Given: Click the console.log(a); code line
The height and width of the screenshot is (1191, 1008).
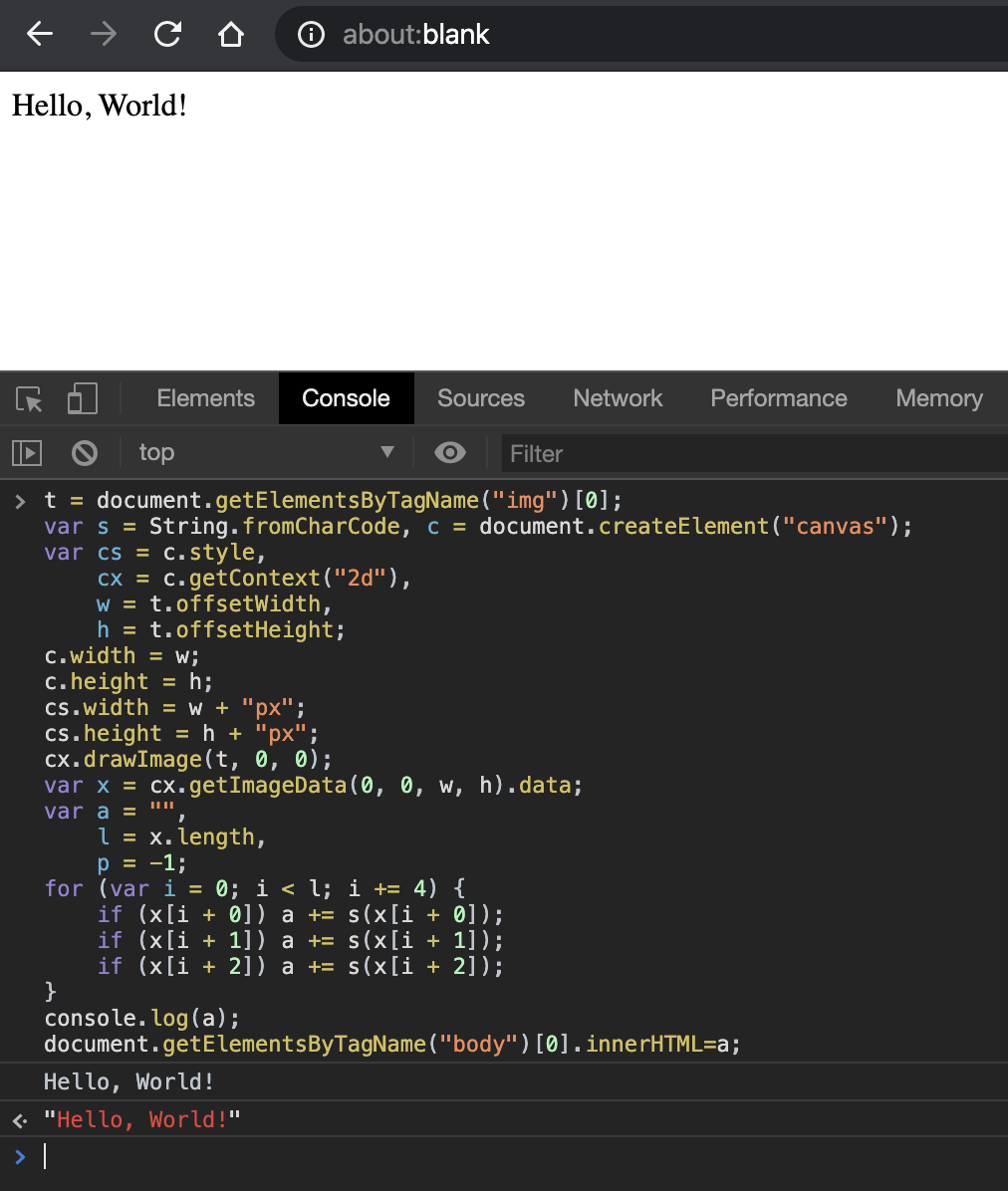Looking at the screenshot, I should (142, 1018).
